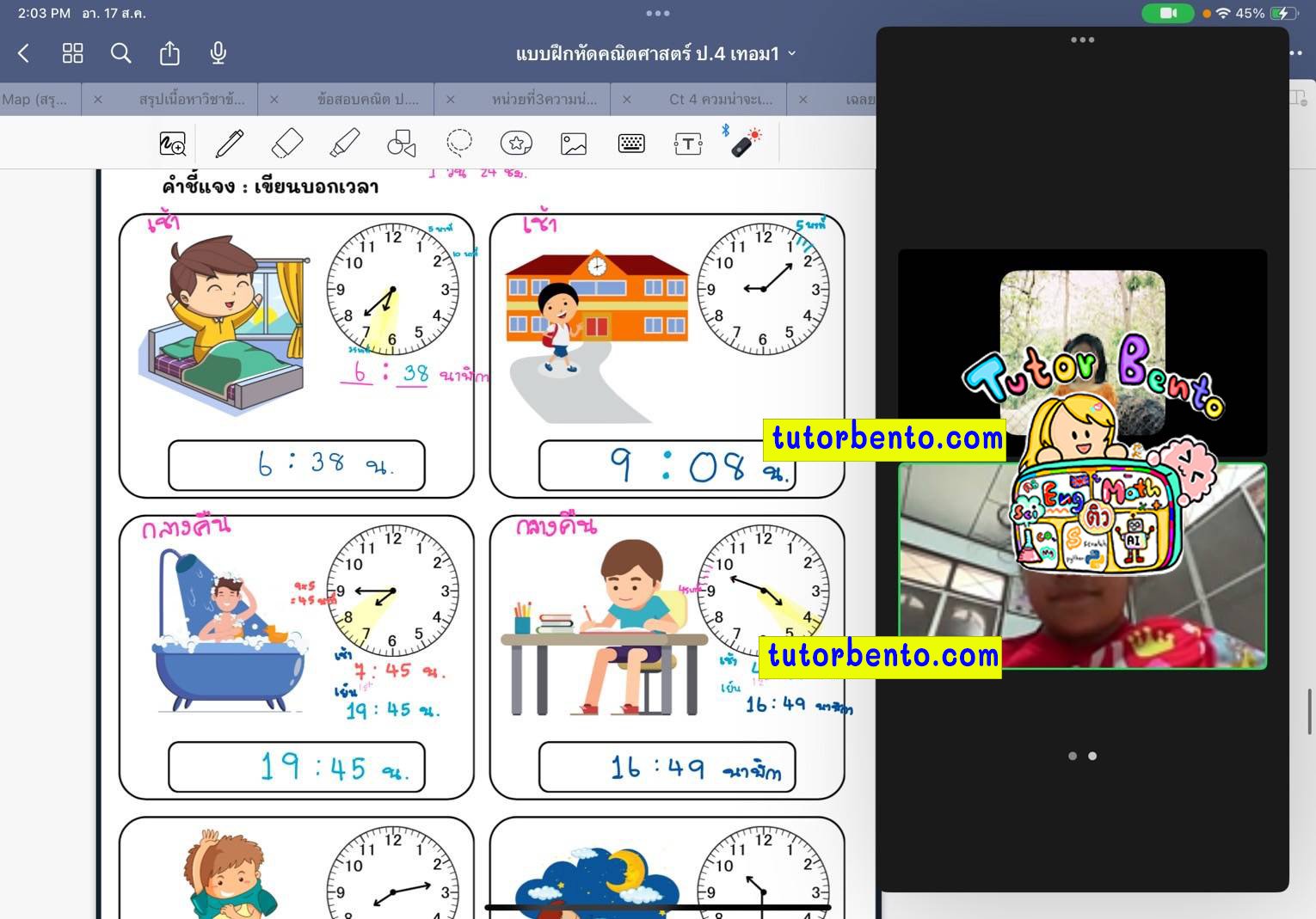The image size is (1316, 919).
Task: Open the video call window options dots
Action: point(1083,40)
